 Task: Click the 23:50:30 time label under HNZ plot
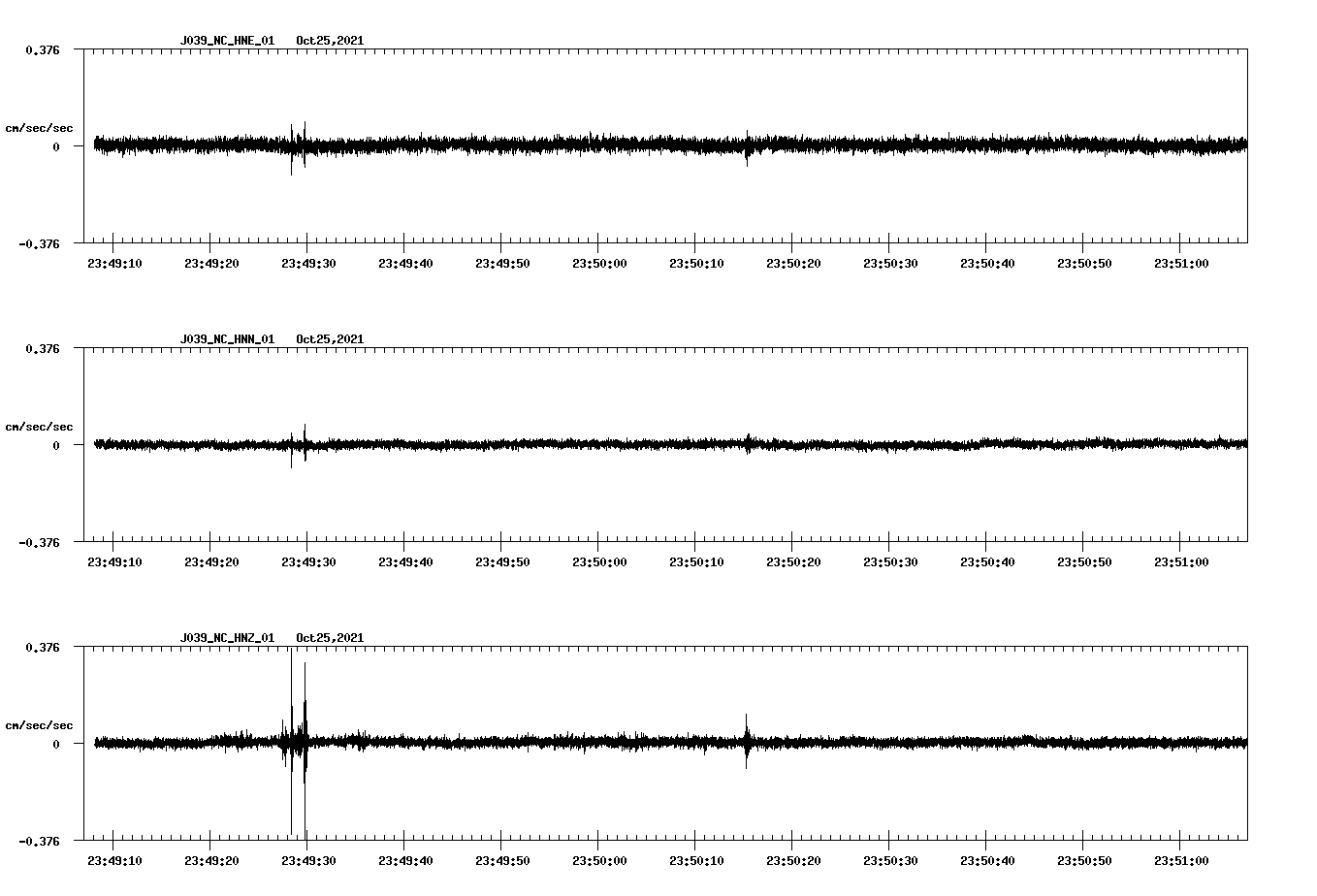pos(890,861)
